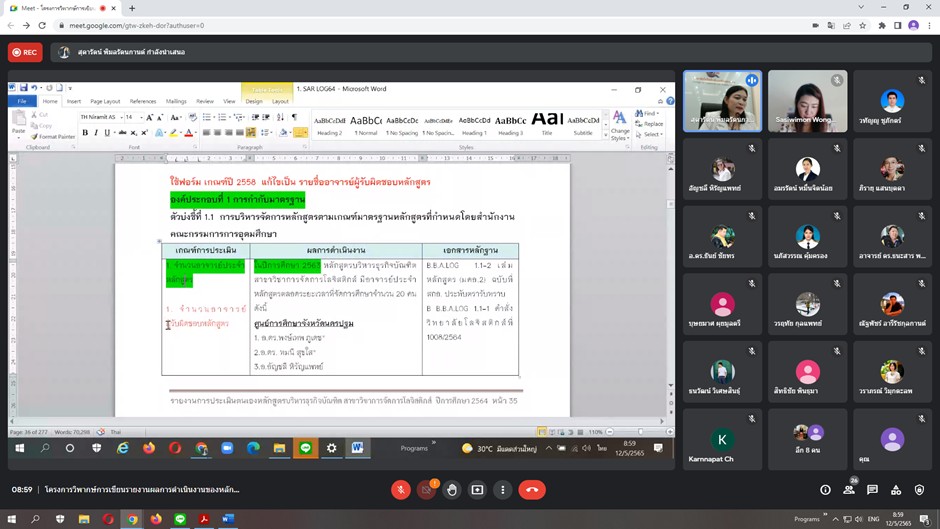Raise hand in the meeting

tap(452, 490)
